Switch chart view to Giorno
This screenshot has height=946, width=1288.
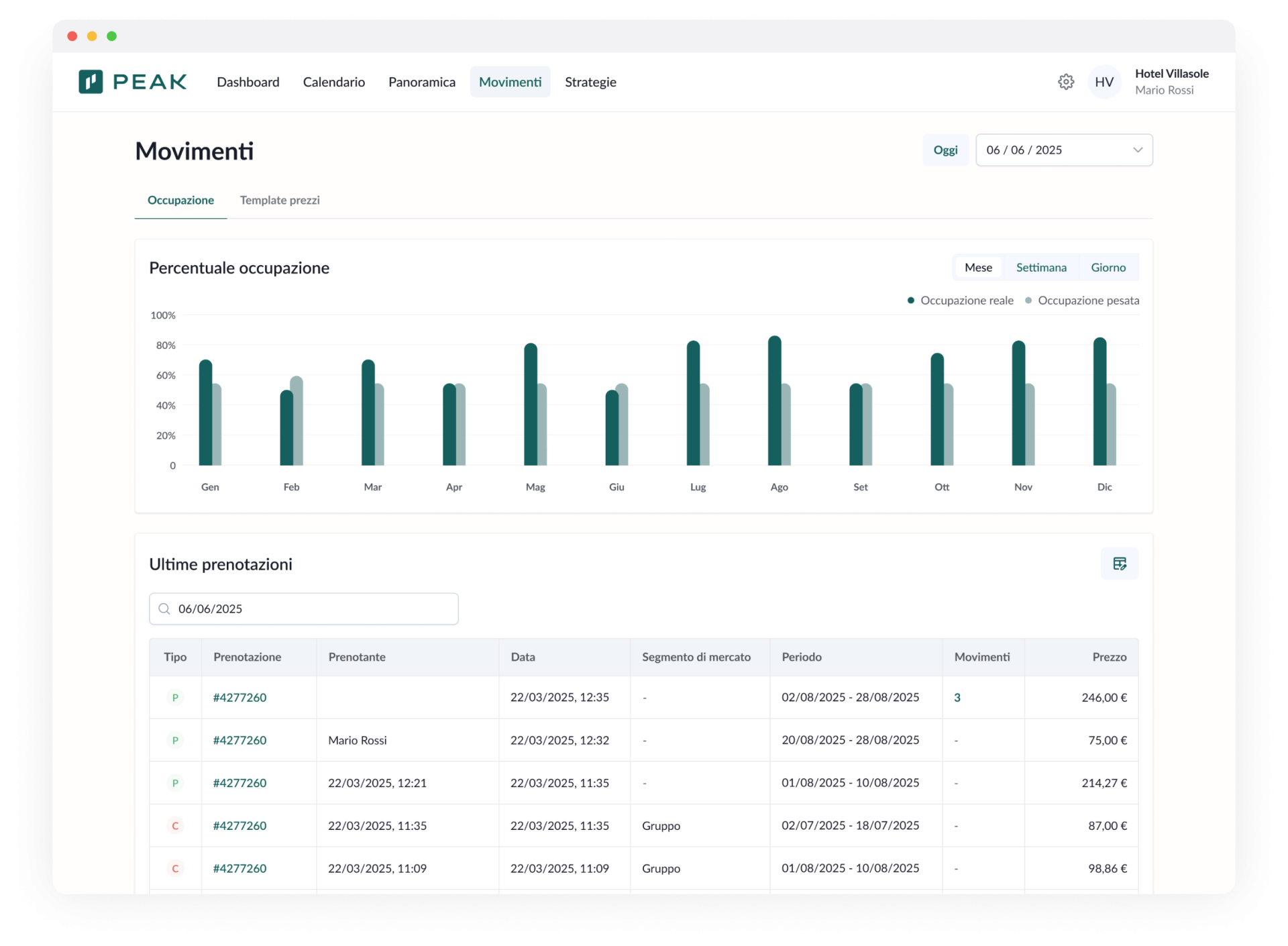click(x=1108, y=268)
